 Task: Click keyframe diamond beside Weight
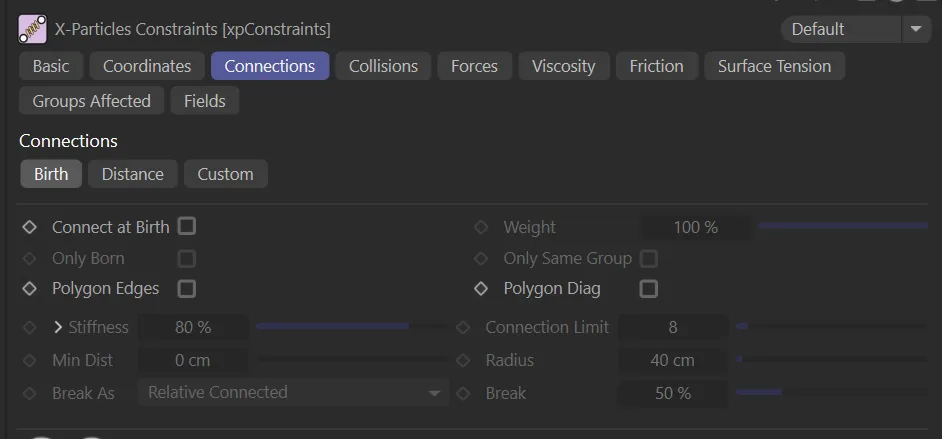(x=481, y=228)
